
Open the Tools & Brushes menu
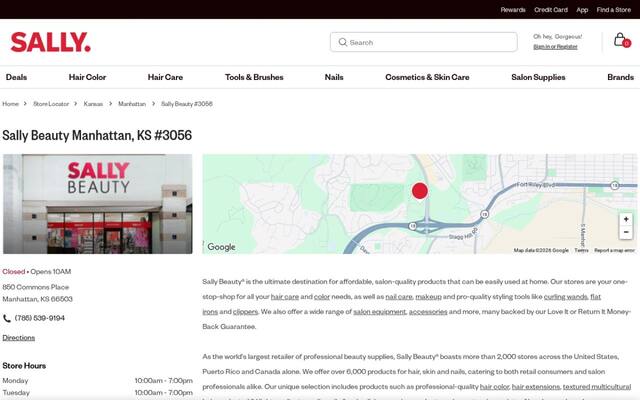pos(254,77)
